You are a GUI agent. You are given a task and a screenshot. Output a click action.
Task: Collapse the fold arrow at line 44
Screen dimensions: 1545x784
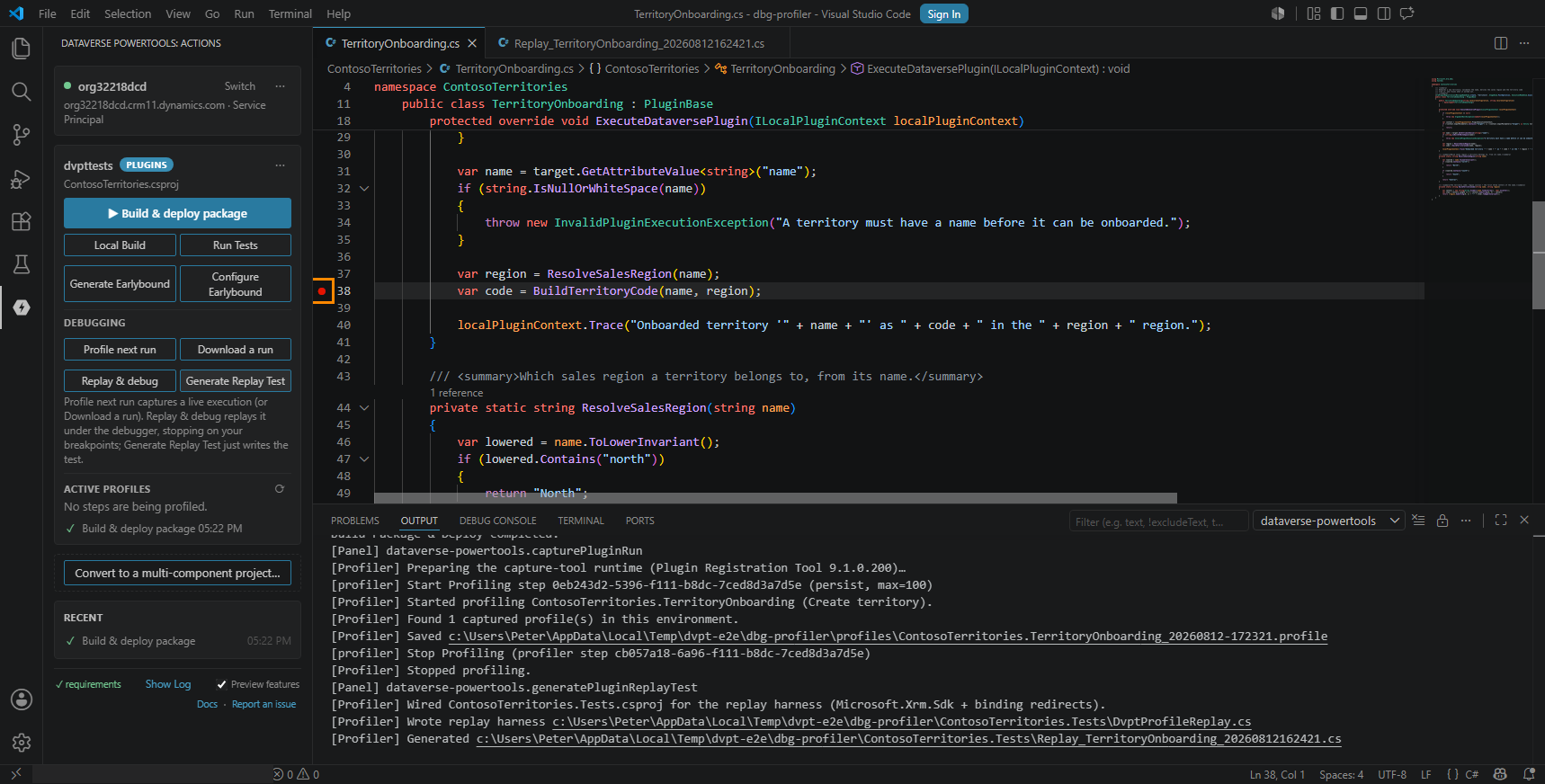coord(364,408)
